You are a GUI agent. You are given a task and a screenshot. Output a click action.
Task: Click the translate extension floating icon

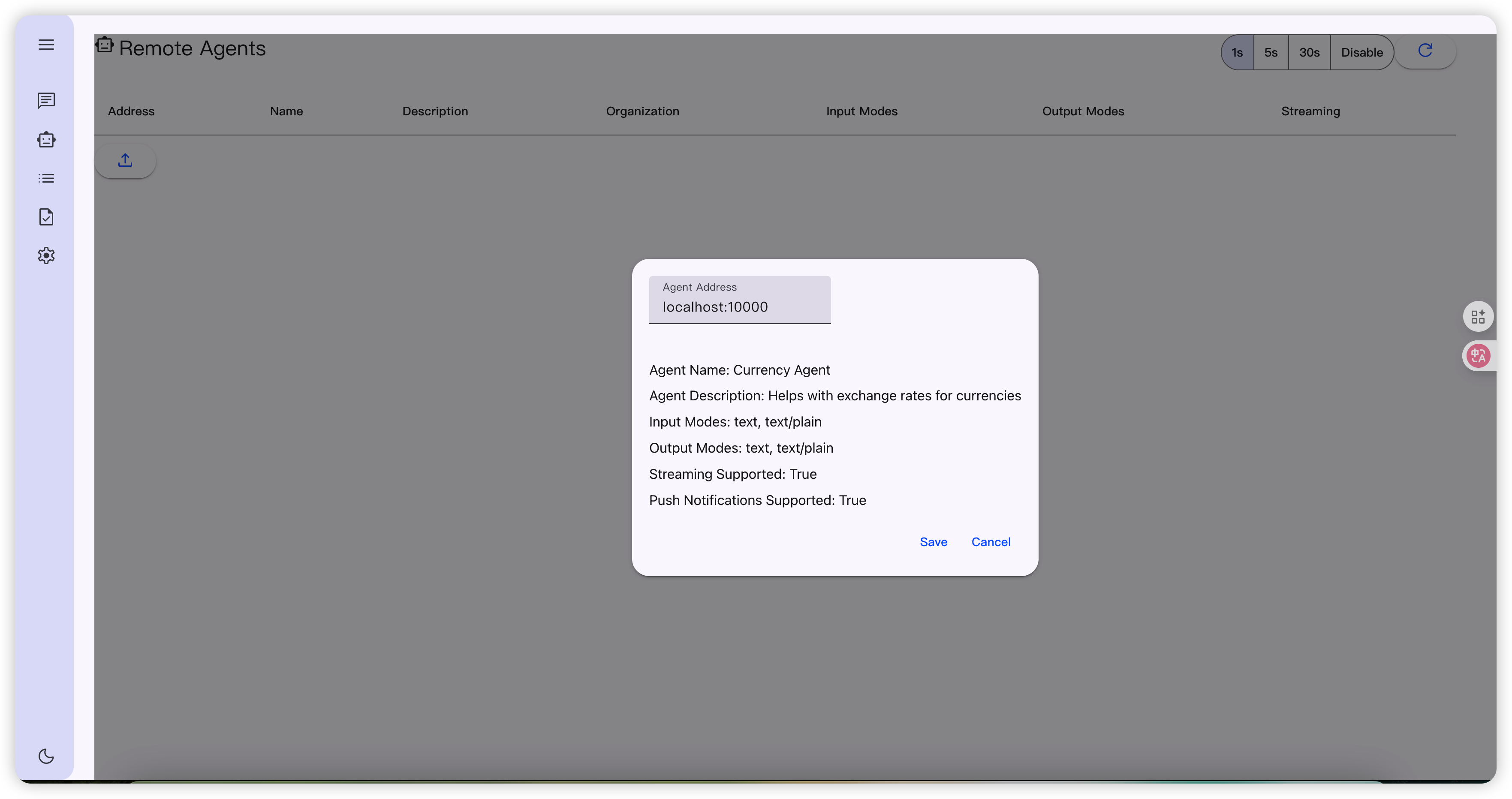pos(1478,355)
